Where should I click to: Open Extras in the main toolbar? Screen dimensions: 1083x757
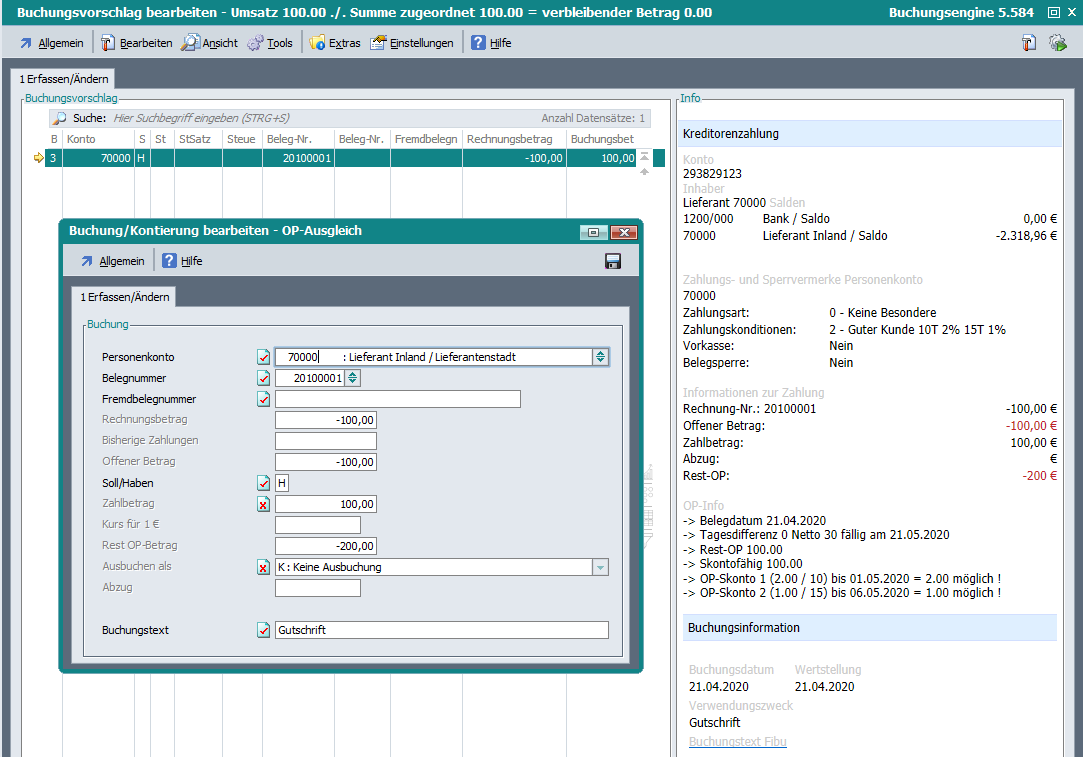(334, 43)
